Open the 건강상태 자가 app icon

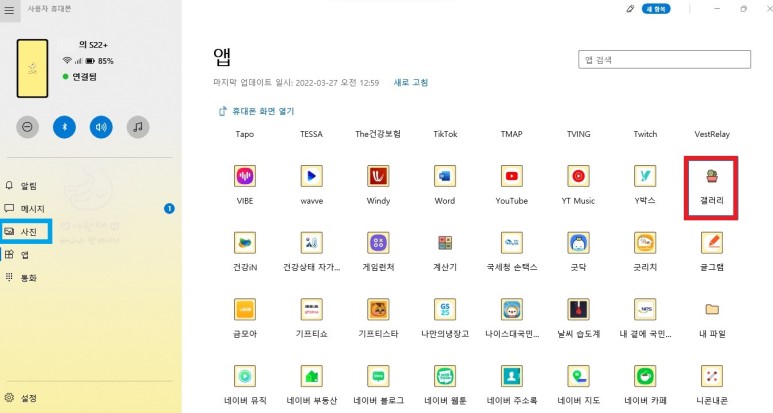pos(312,242)
